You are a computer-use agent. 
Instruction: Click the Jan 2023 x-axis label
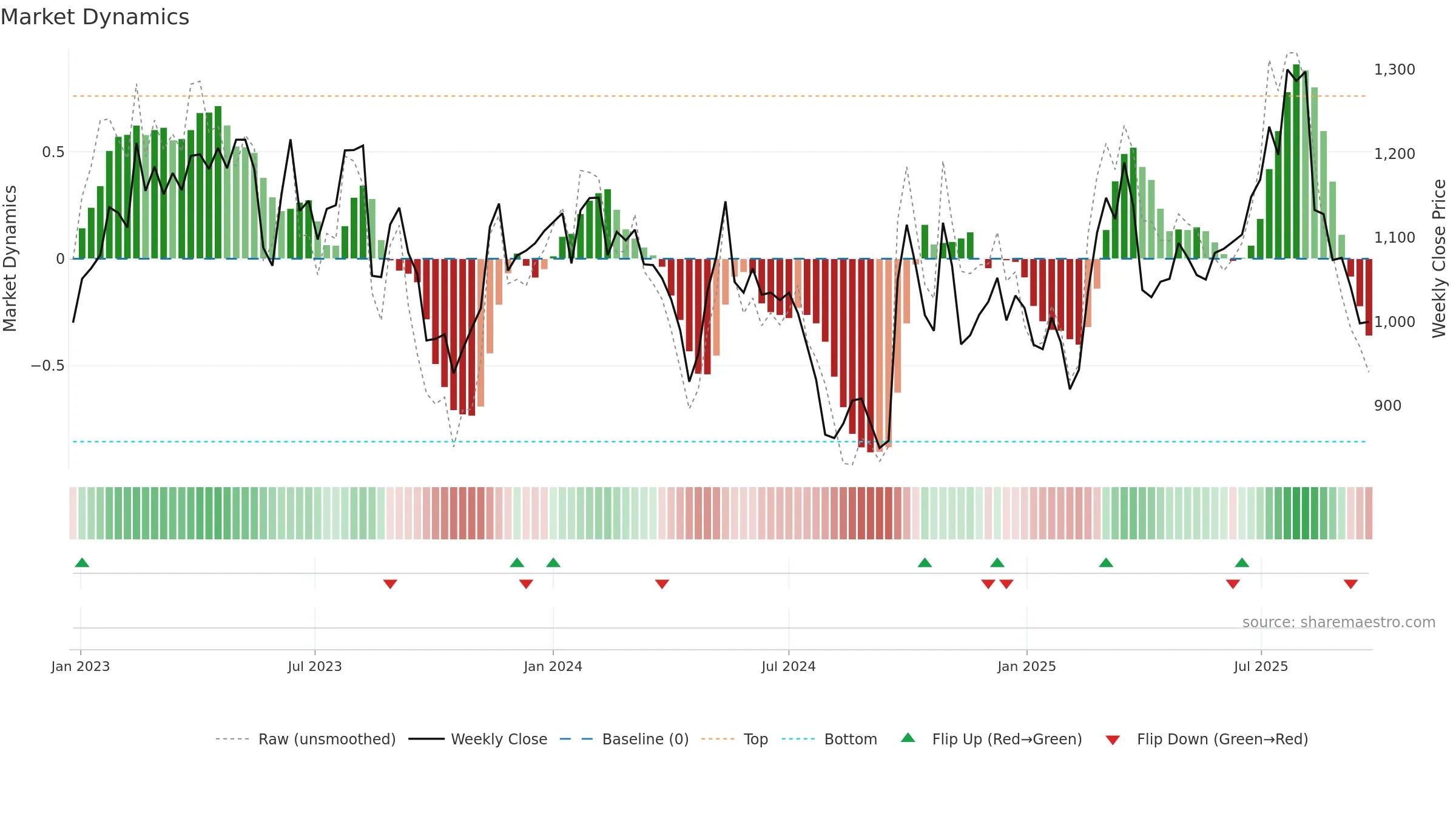coord(81,666)
